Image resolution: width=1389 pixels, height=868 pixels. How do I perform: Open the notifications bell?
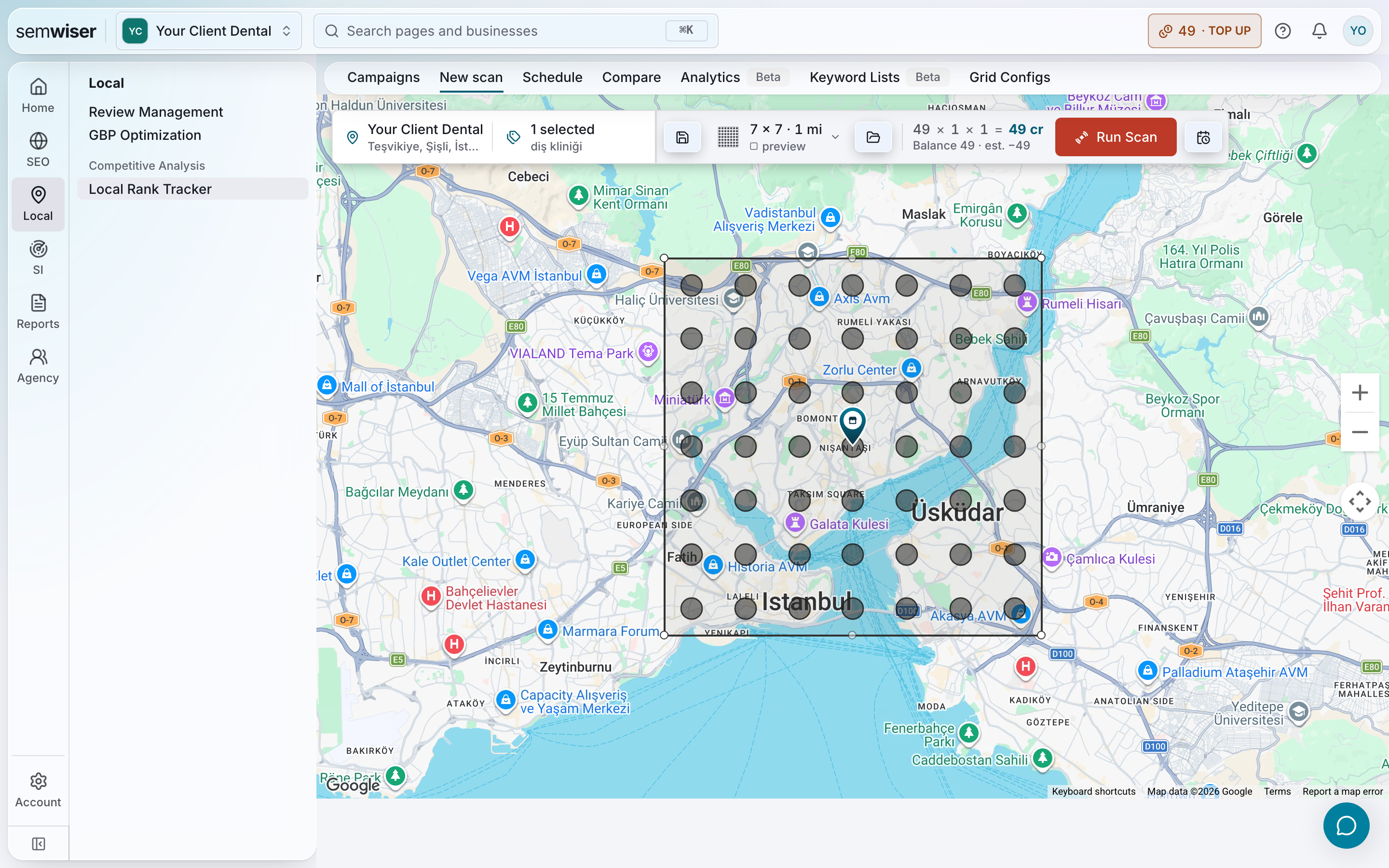pyautogui.click(x=1319, y=31)
